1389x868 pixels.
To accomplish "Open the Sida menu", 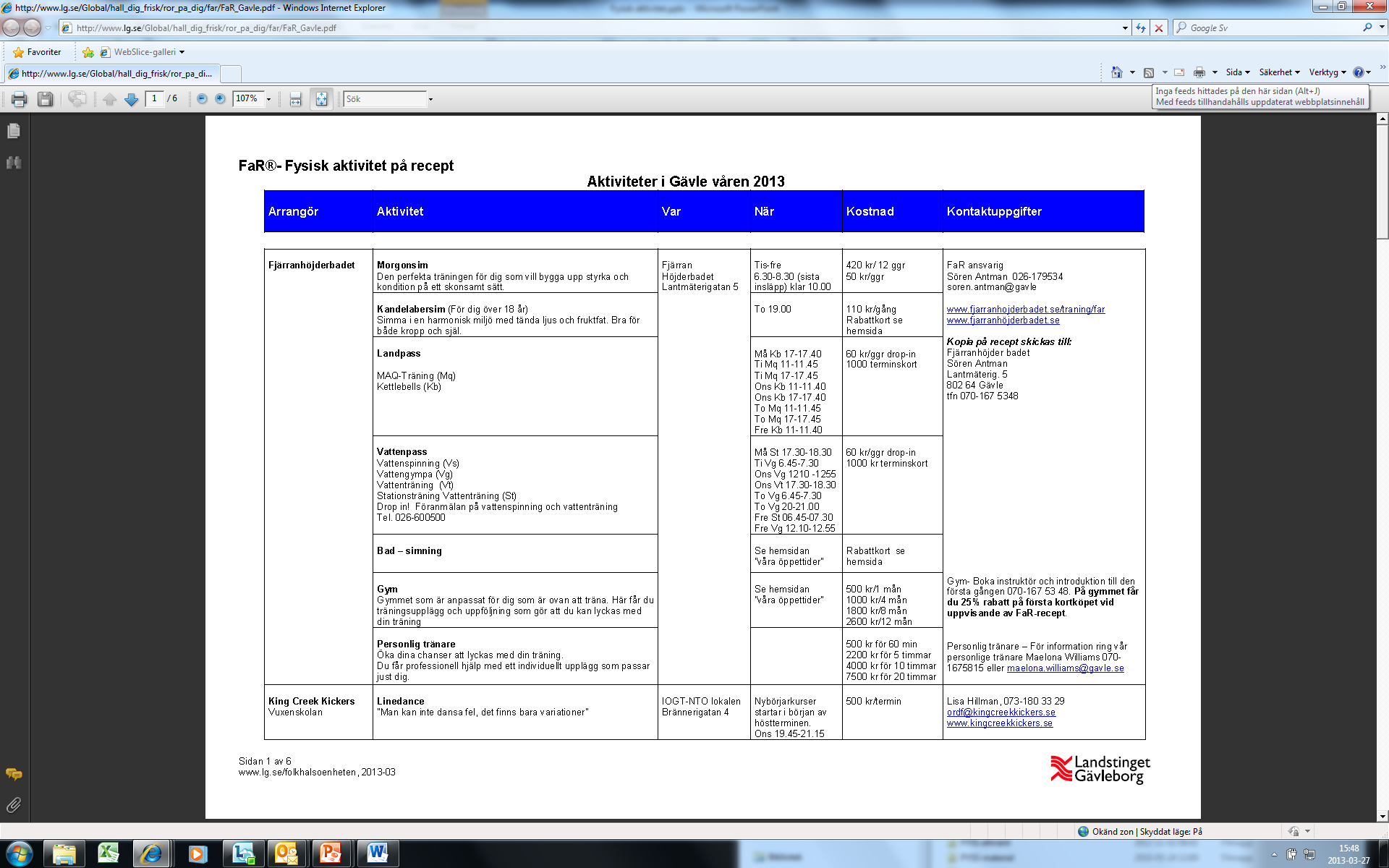I will coord(1238,72).
